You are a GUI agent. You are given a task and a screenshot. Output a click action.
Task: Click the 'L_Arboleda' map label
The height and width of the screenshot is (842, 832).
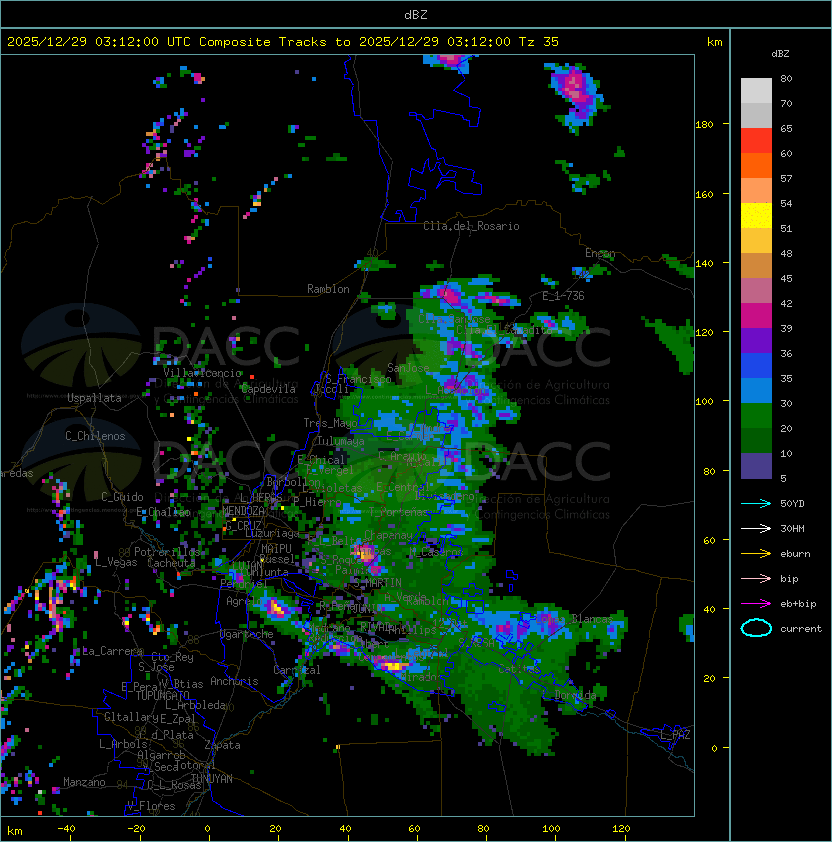tap(195, 705)
